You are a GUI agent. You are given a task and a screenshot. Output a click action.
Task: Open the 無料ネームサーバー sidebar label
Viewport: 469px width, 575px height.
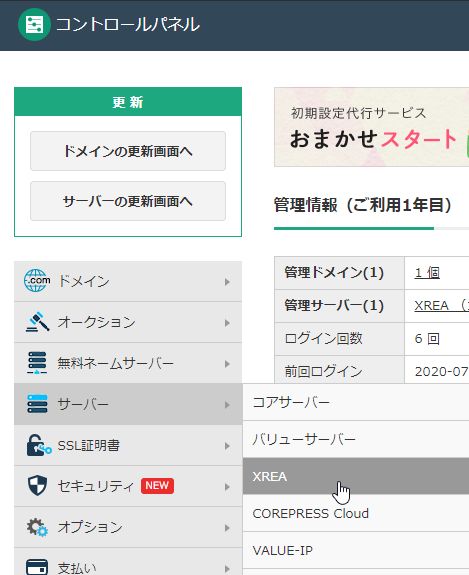pos(116,363)
